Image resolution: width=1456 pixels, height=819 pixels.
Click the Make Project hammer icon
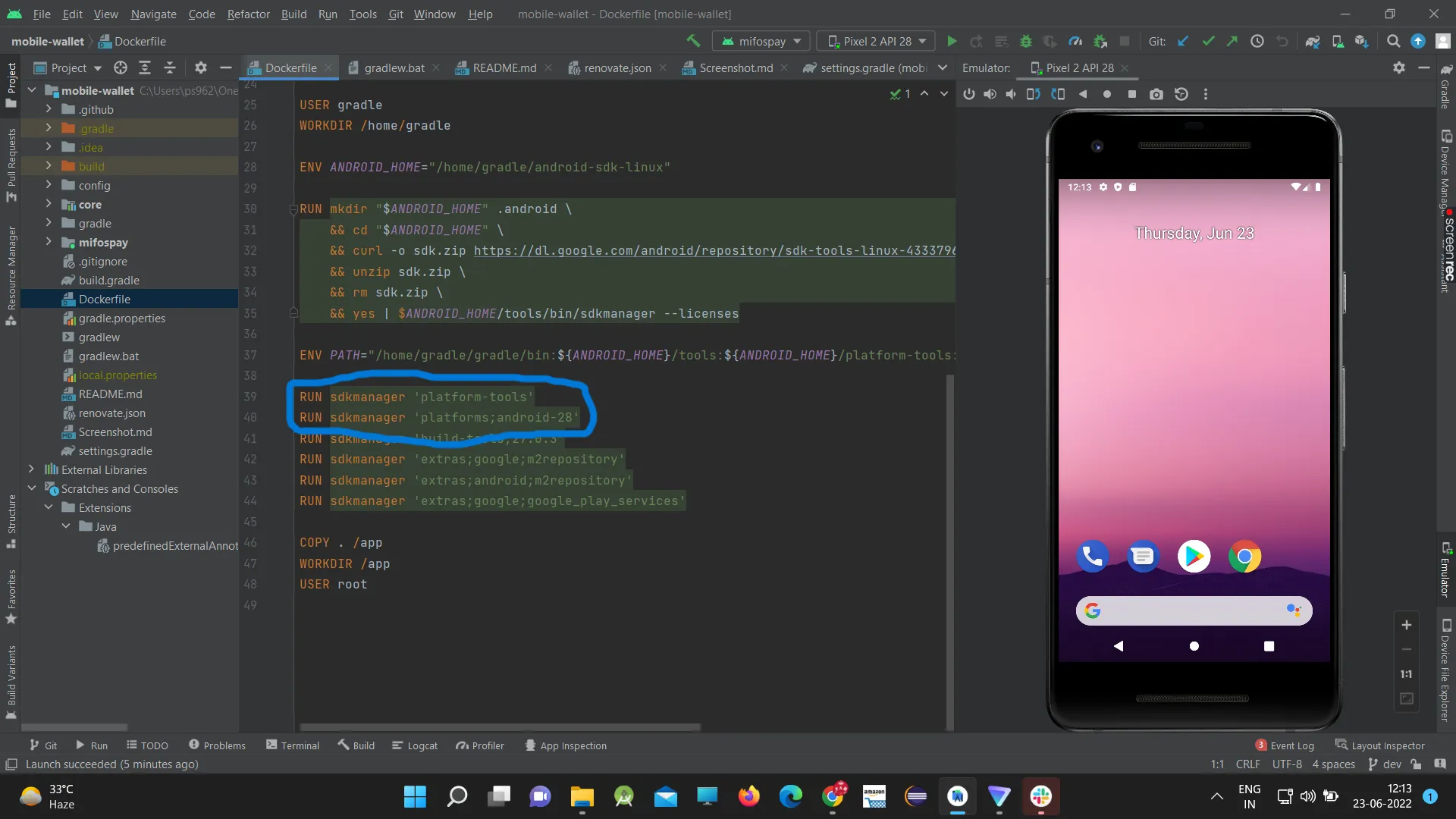(x=693, y=42)
